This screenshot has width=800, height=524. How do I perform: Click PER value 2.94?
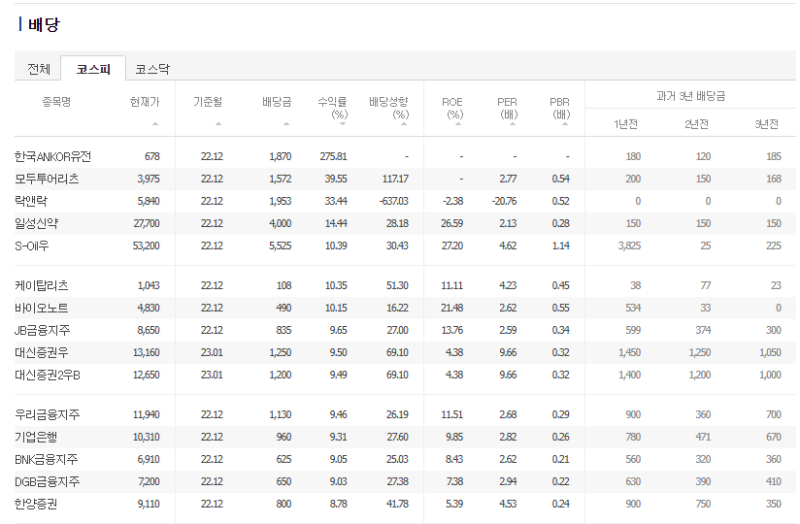pos(508,482)
